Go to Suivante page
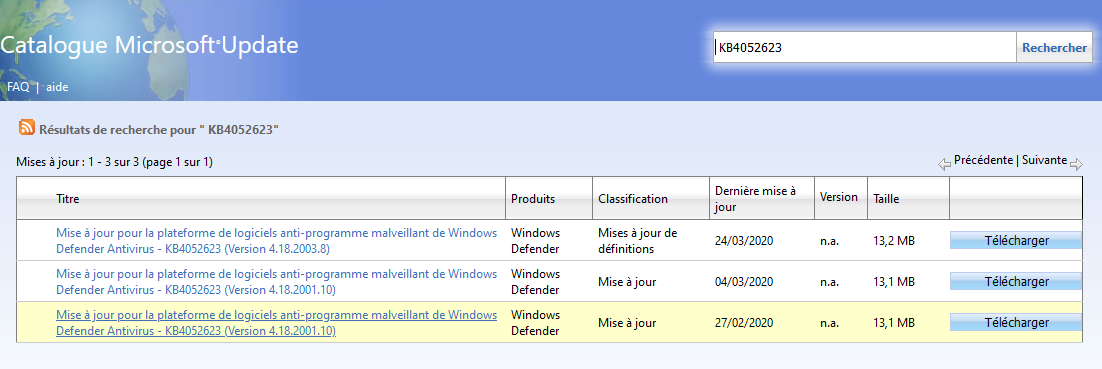Screen dimensions: 1102x369 pyautogui.click(x=1044, y=160)
